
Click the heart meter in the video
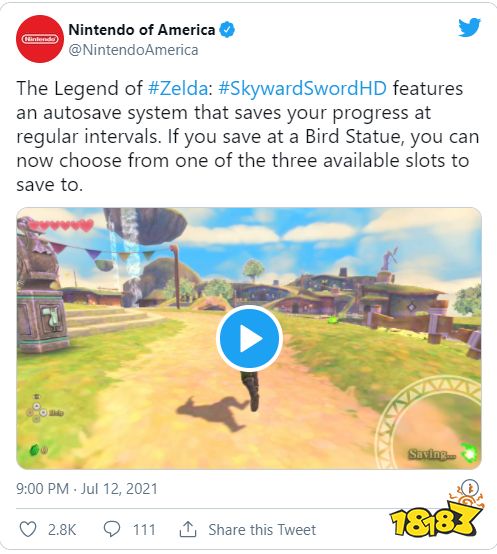61,225
